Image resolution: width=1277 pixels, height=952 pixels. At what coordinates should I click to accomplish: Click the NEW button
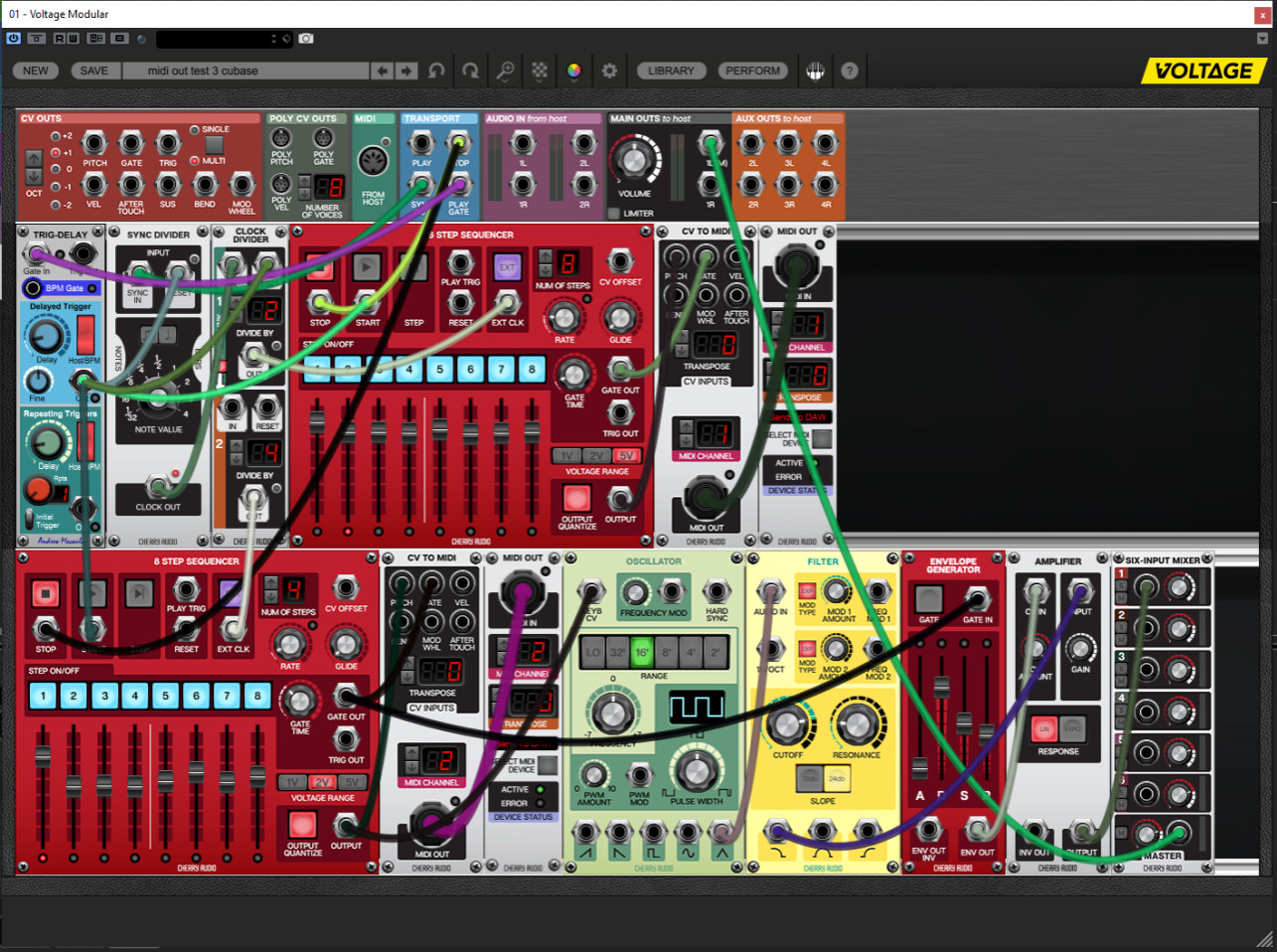[x=36, y=71]
